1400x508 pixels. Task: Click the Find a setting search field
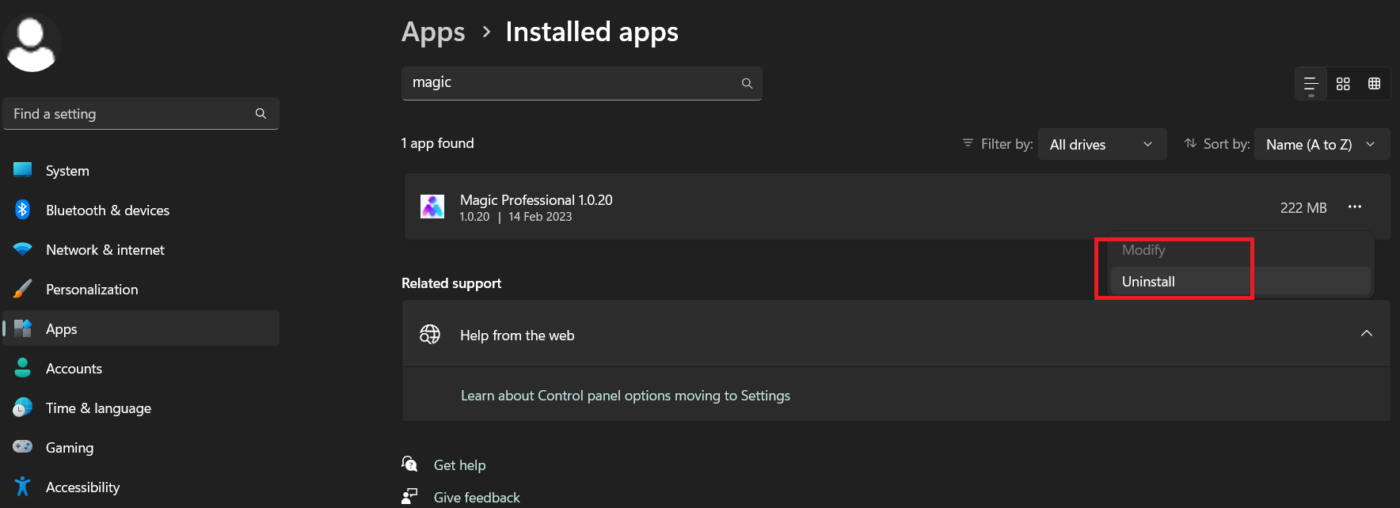(130, 114)
